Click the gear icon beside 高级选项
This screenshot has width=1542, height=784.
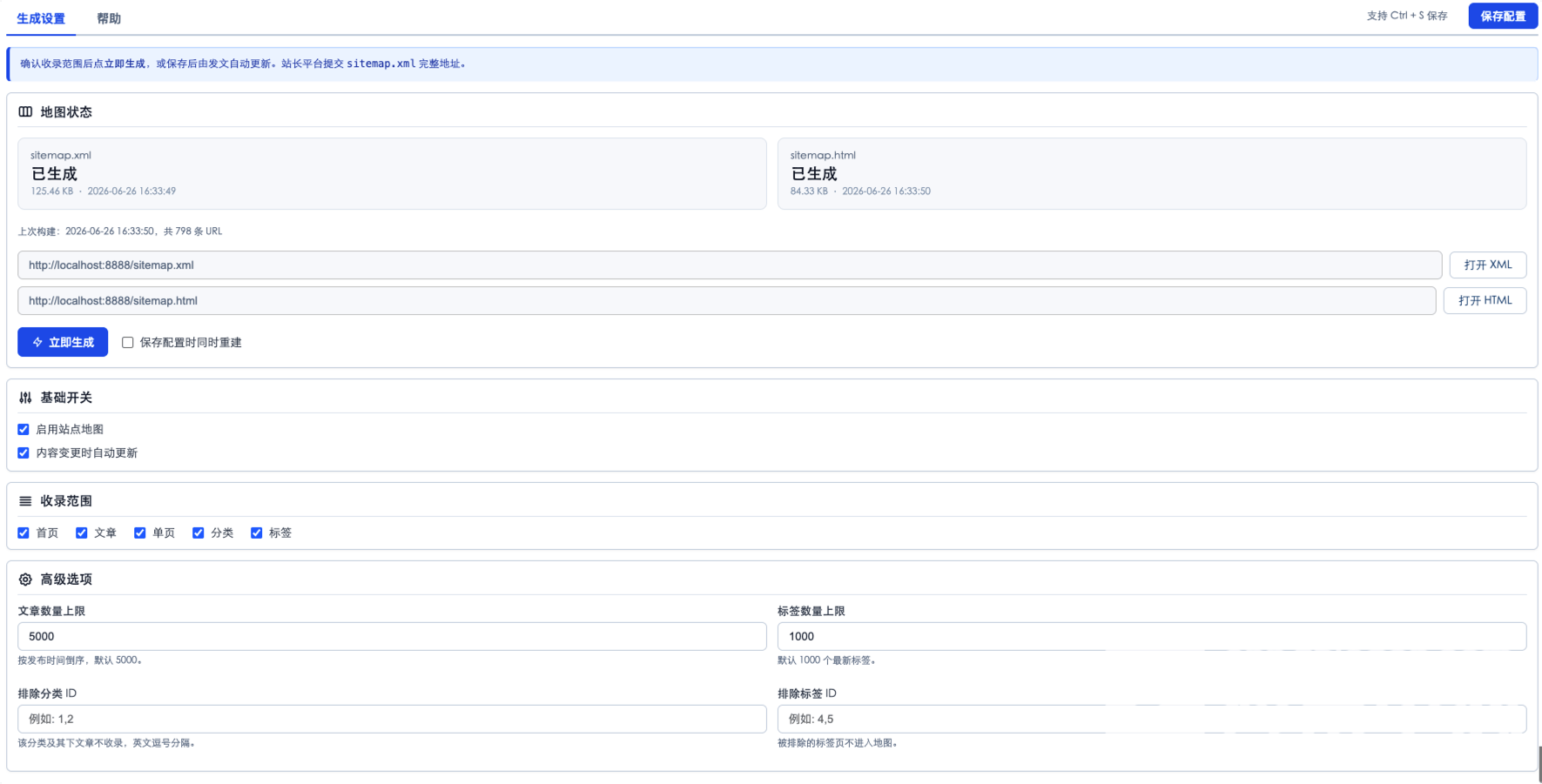point(25,580)
